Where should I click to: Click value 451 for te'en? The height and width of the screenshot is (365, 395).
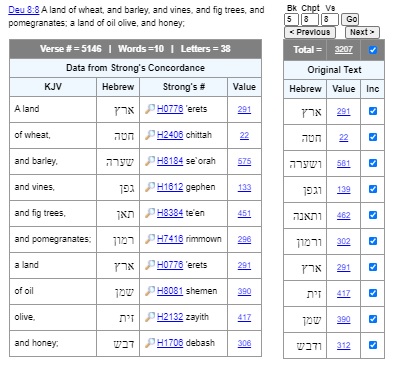pyautogui.click(x=244, y=213)
